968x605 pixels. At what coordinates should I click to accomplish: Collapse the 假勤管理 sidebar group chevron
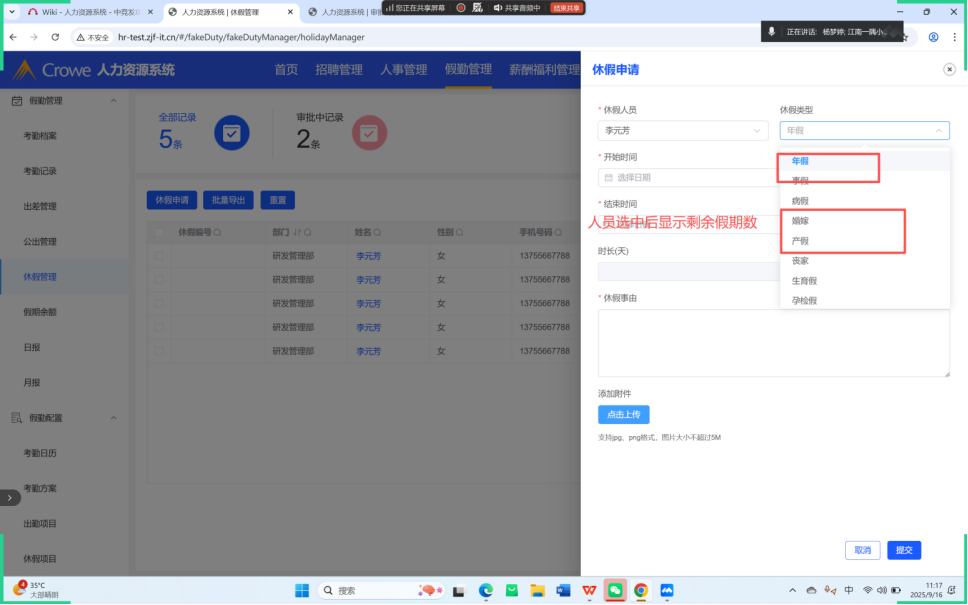pyautogui.click(x=114, y=101)
